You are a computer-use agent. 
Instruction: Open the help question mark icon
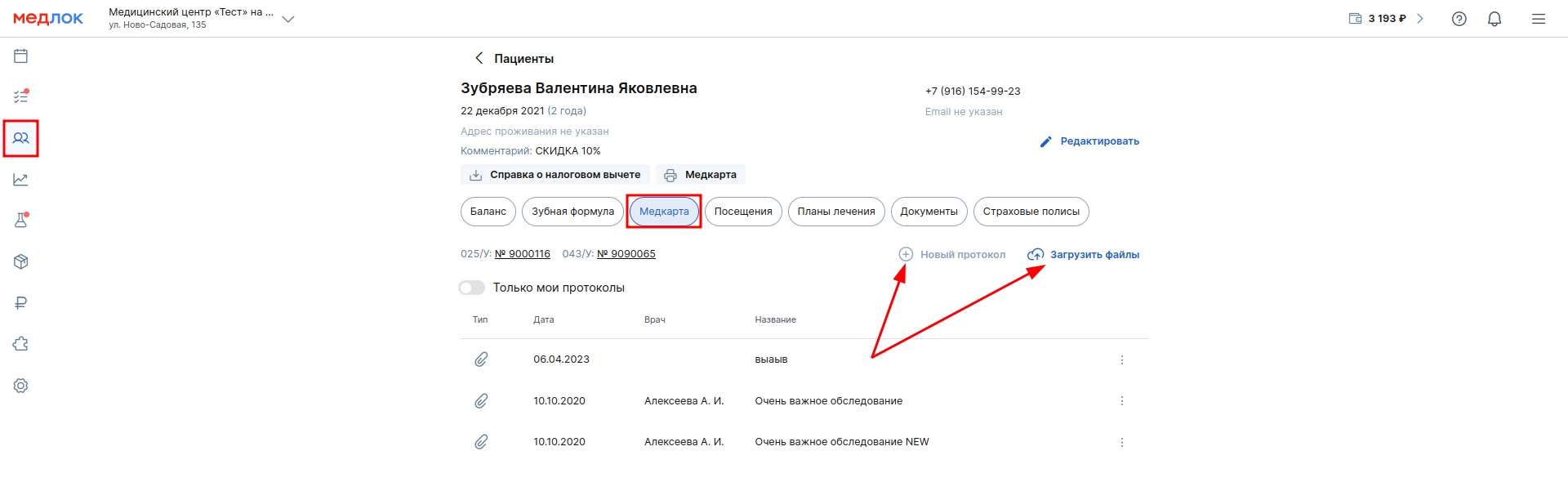point(1459,19)
